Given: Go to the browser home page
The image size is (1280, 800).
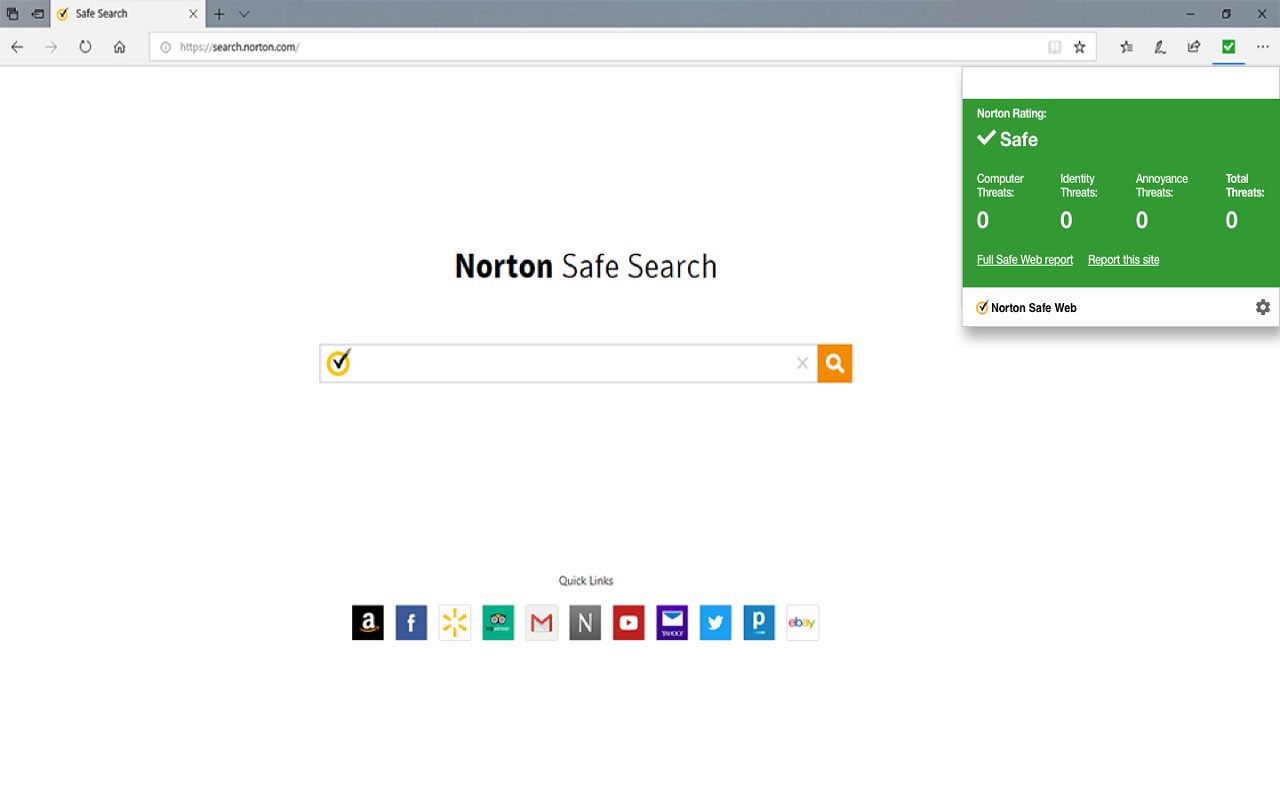Looking at the screenshot, I should click(x=119, y=47).
